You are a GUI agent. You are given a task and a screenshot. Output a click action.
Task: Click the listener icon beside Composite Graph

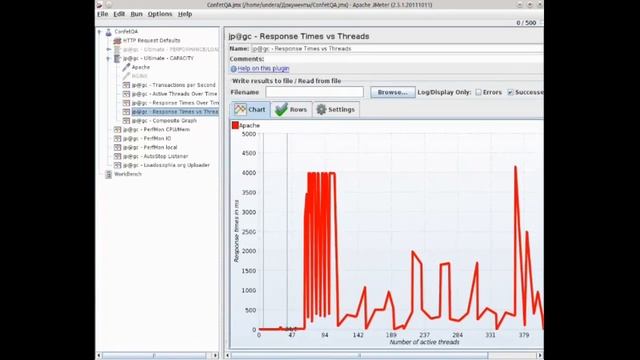coord(126,121)
